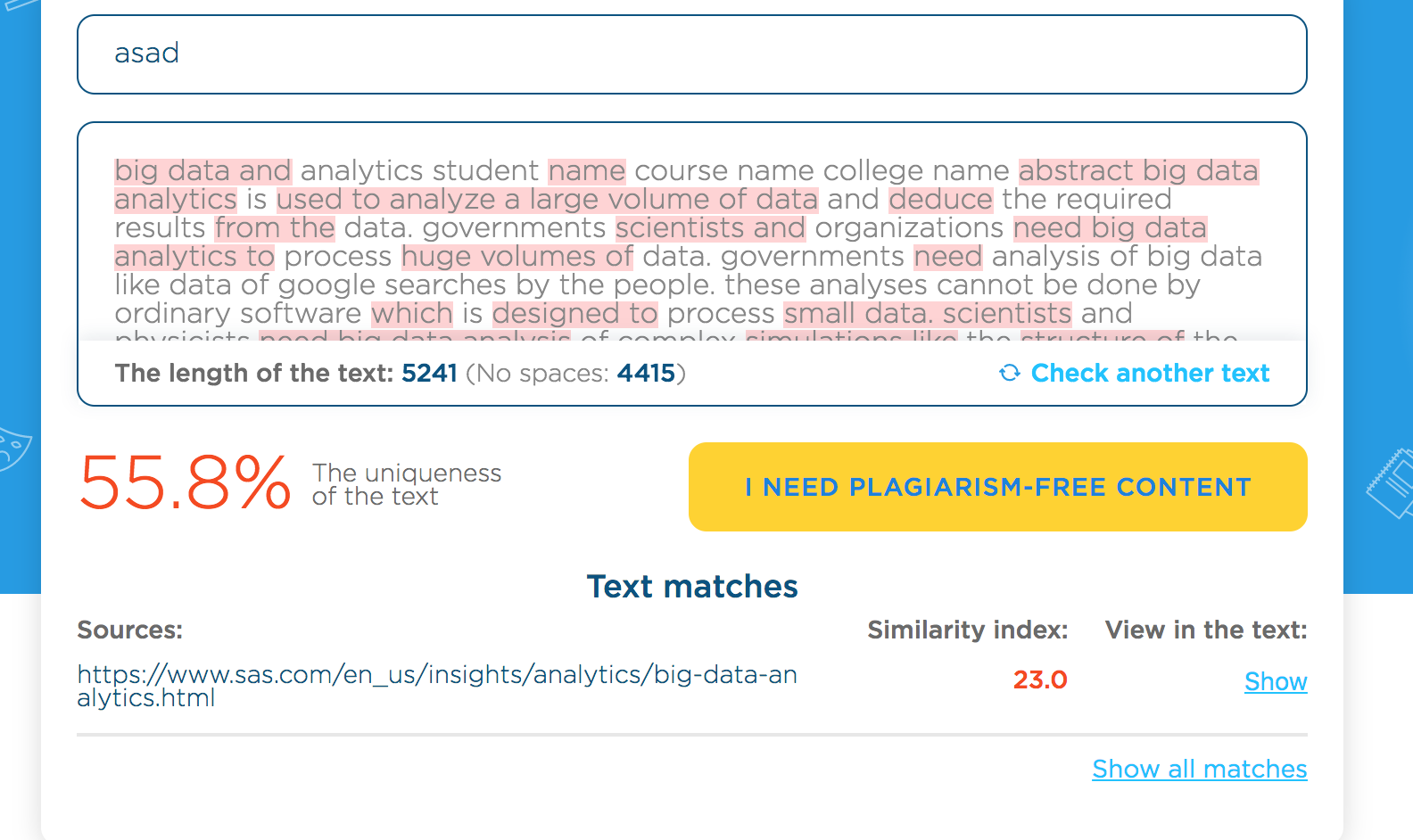Select highlighted phrase 'scientists and'
1413x840 pixels.
[710, 227]
